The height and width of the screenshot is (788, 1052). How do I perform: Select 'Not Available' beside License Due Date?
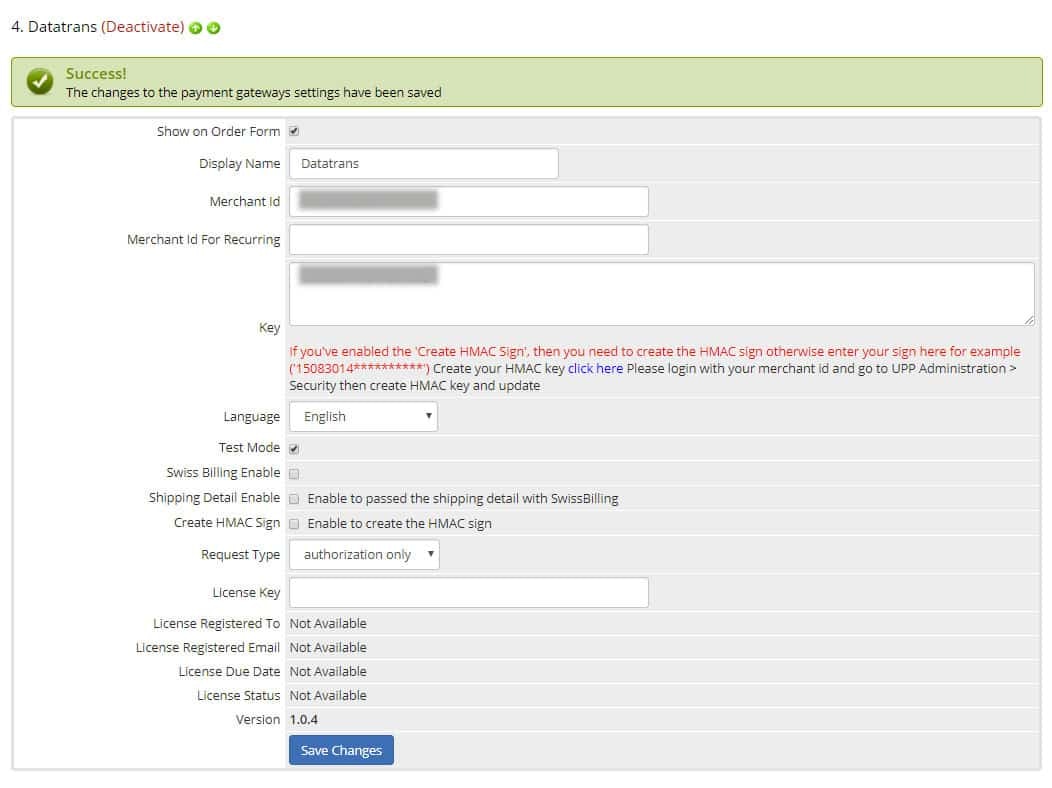(328, 671)
